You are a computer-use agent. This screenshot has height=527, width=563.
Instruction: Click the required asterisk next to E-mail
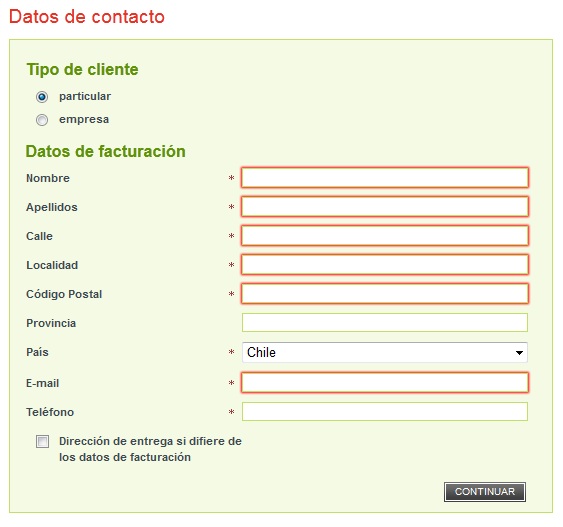[232, 383]
